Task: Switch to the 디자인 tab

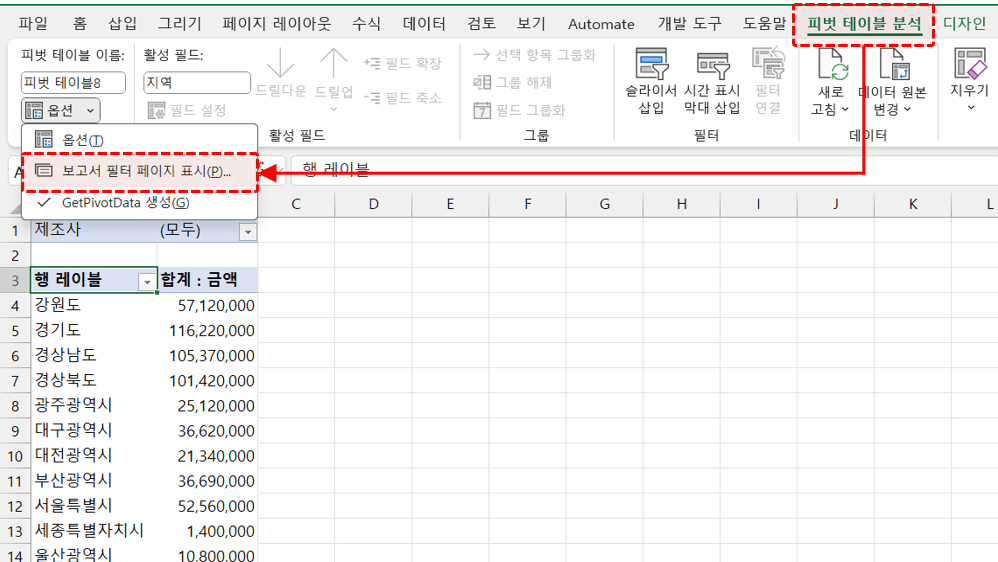Action: coord(964,24)
